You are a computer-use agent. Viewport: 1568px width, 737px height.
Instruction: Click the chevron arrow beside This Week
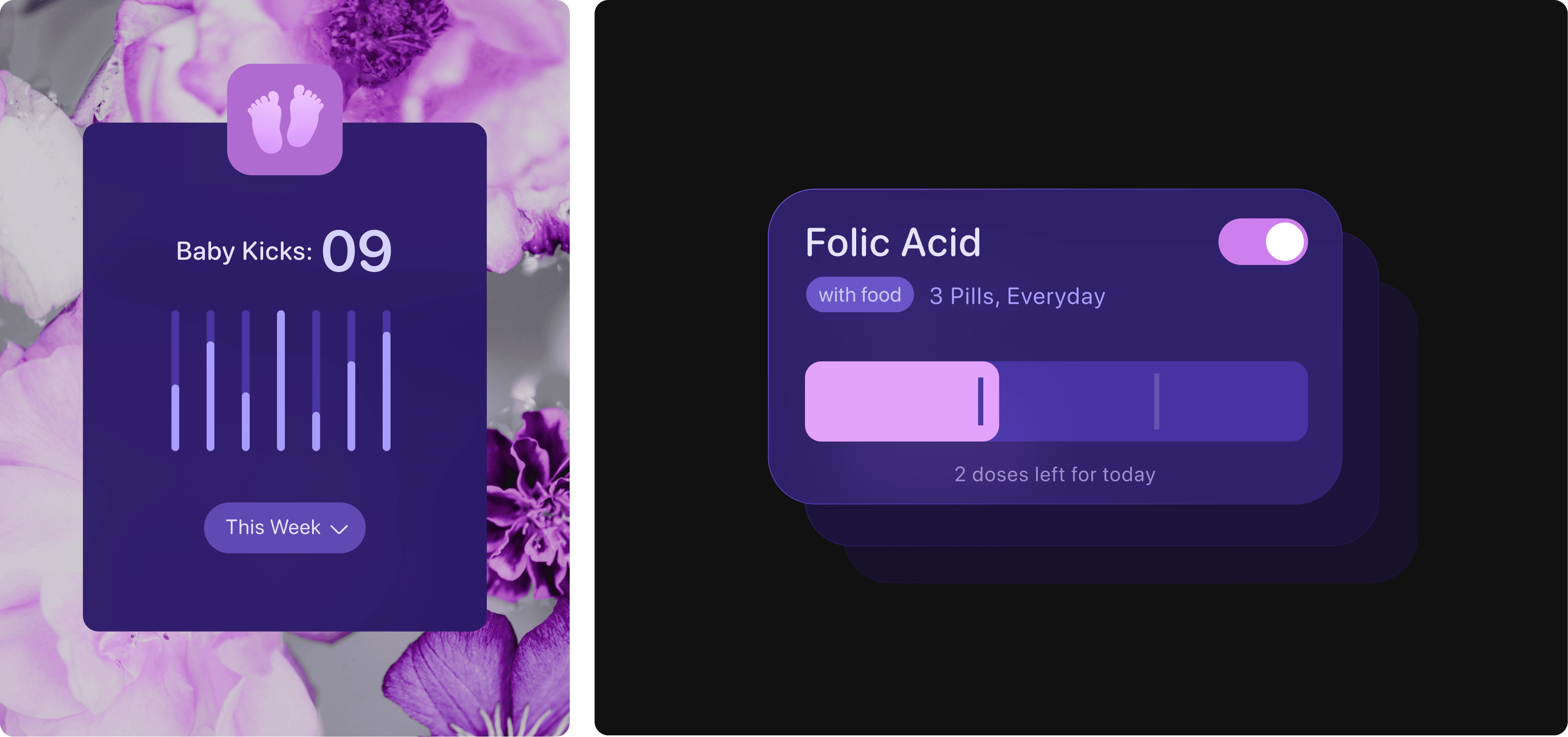point(339,529)
